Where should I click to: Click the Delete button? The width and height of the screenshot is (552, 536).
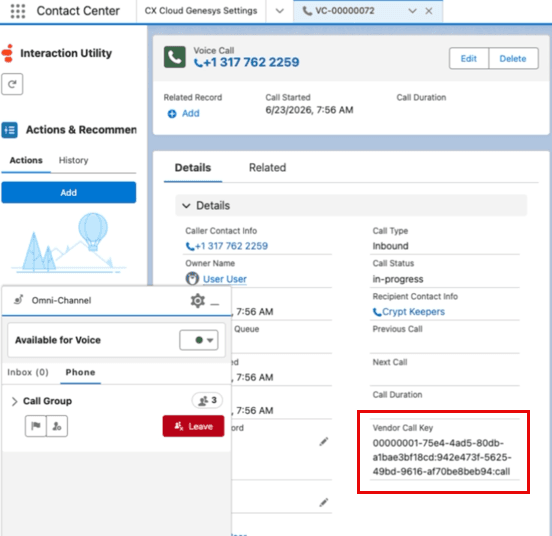pyautogui.click(x=513, y=58)
